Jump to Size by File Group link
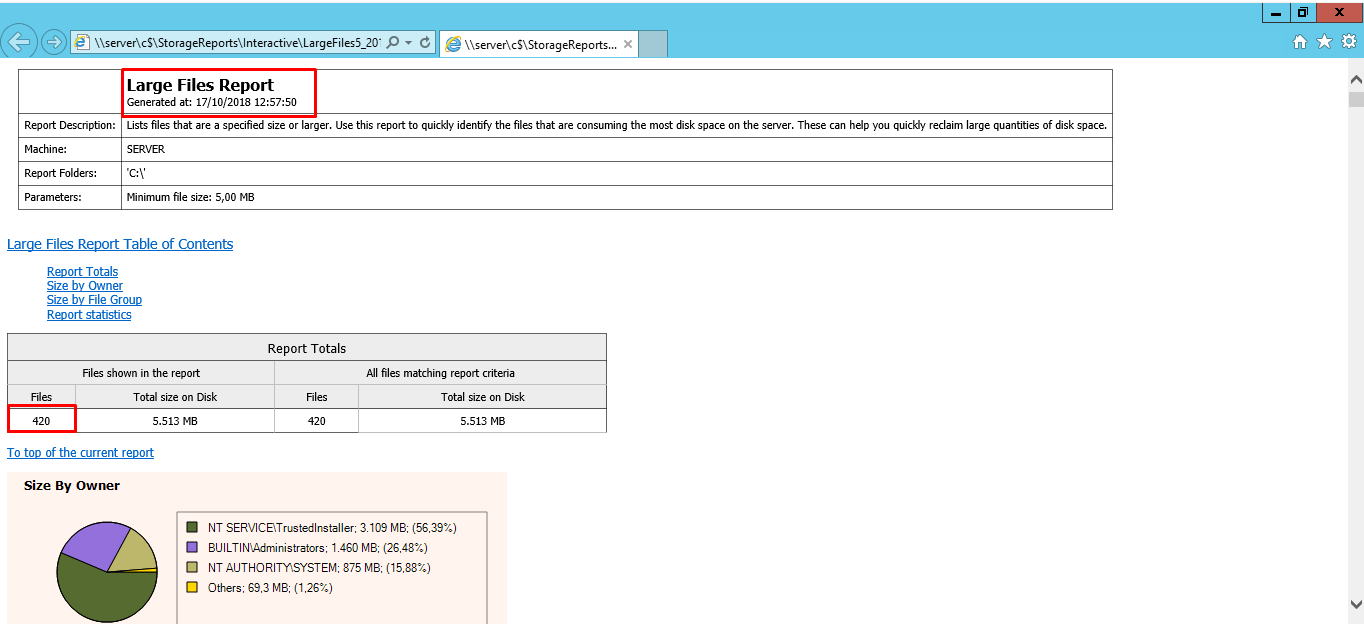The width and height of the screenshot is (1364, 624). tap(94, 300)
